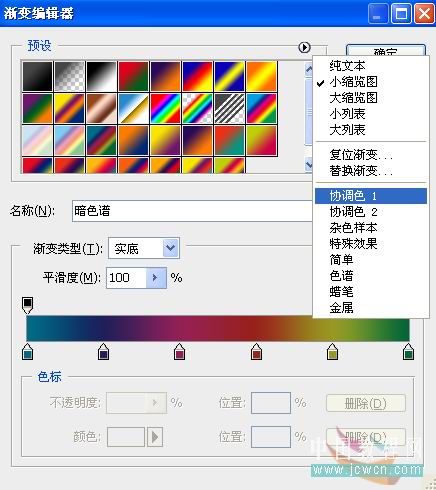Select the pastel pink-blue striped gradient preset

coord(37,140)
